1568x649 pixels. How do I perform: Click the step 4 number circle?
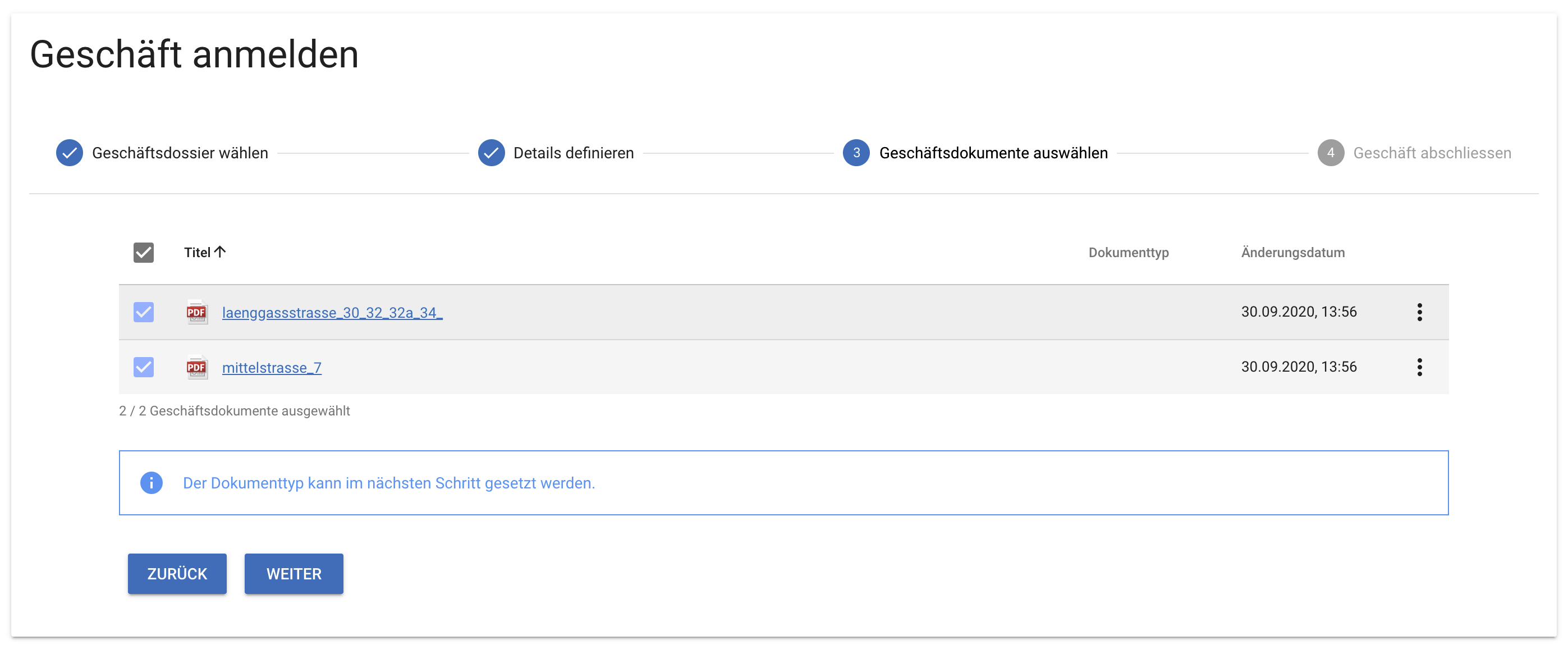[x=1331, y=153]
